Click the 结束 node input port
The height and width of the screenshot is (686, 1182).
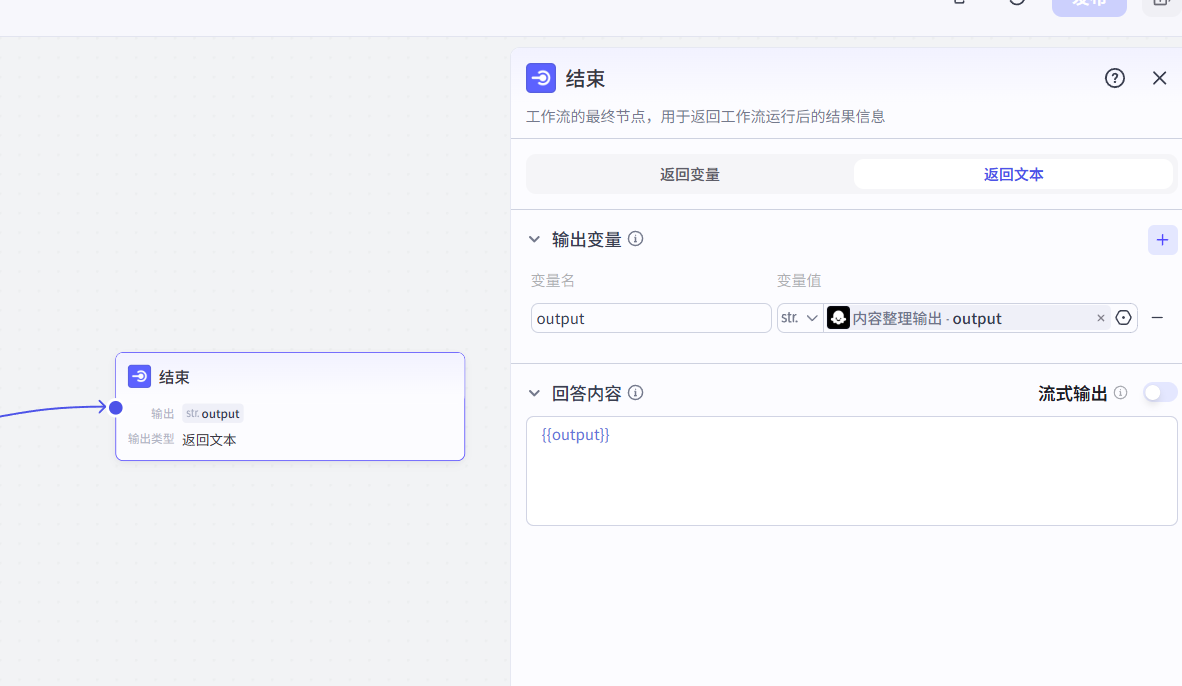tap(115, 408)
